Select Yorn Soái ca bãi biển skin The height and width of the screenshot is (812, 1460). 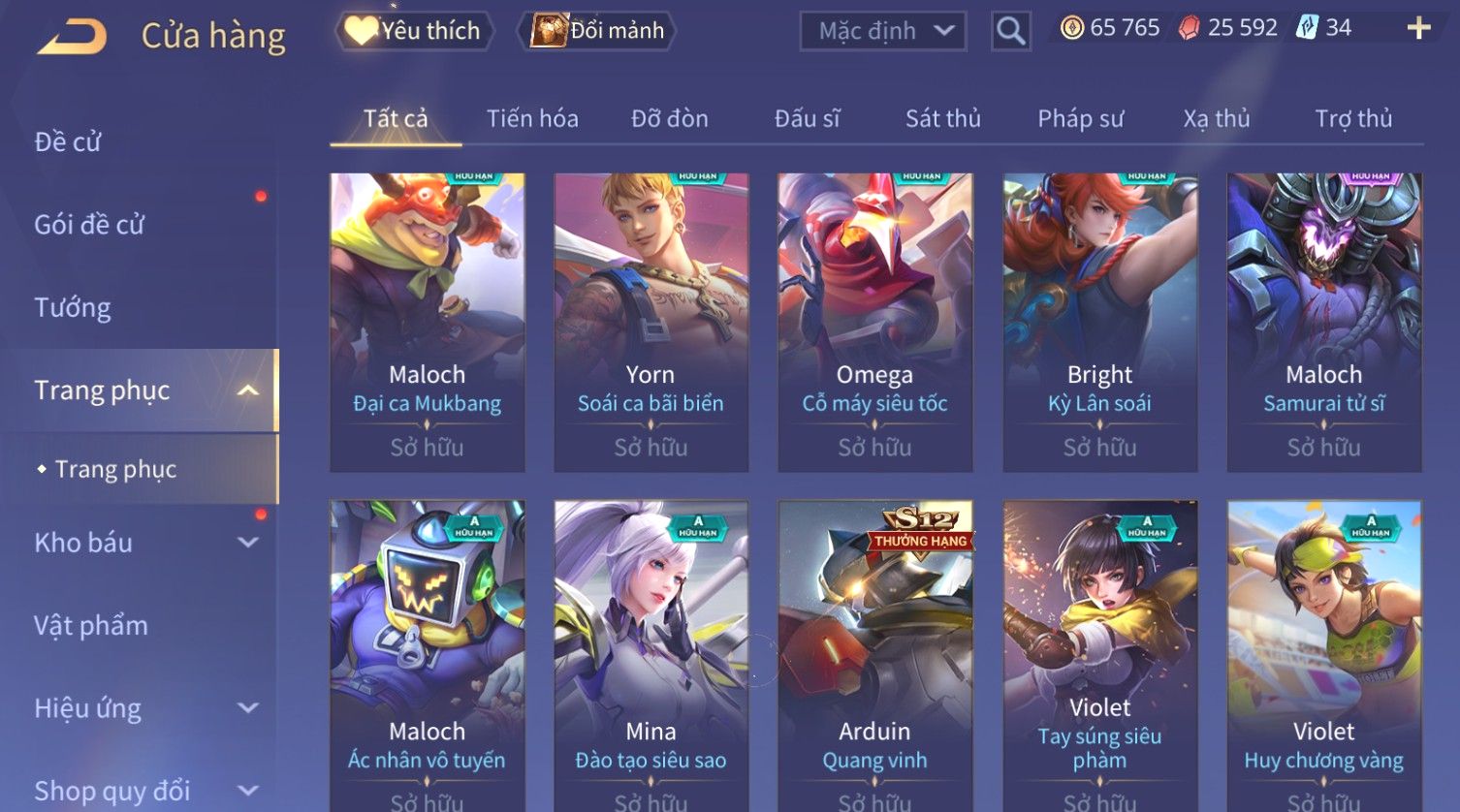[651, 323]
